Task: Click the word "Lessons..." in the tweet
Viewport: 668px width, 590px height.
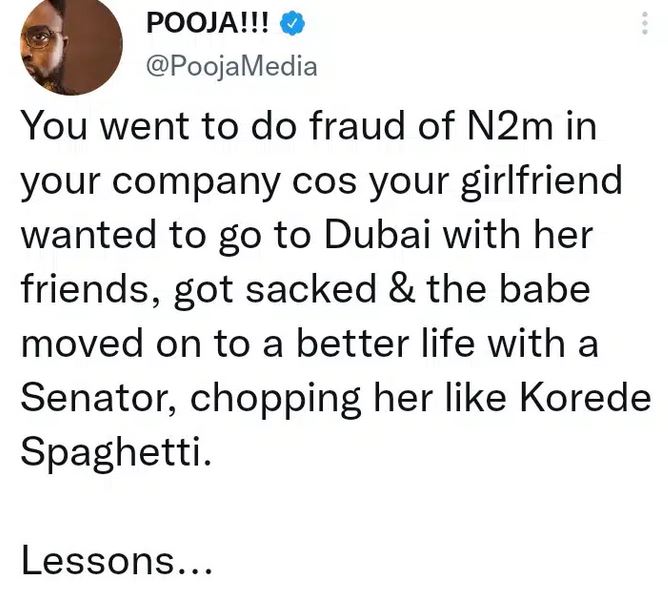Action: [116, 561]
